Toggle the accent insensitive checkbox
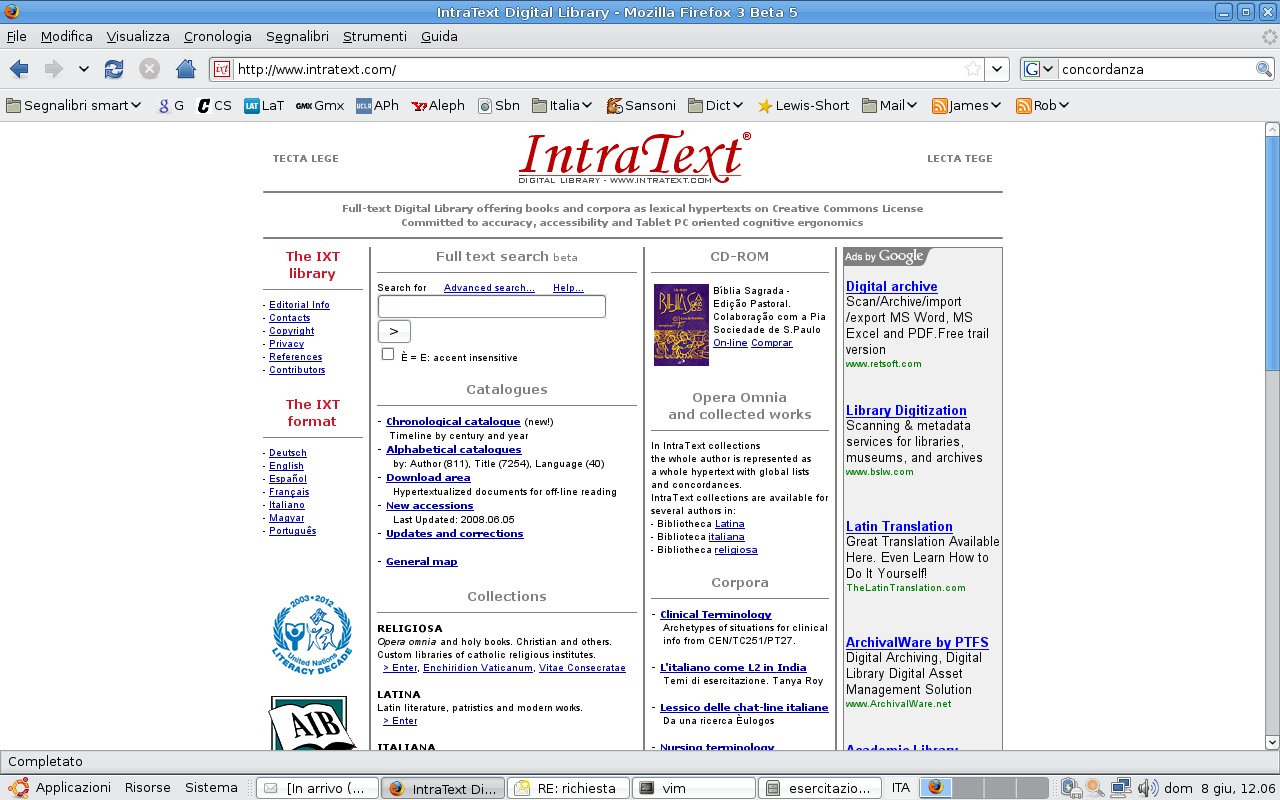This screenshot has height=800, width=1280. click(388, 354)
